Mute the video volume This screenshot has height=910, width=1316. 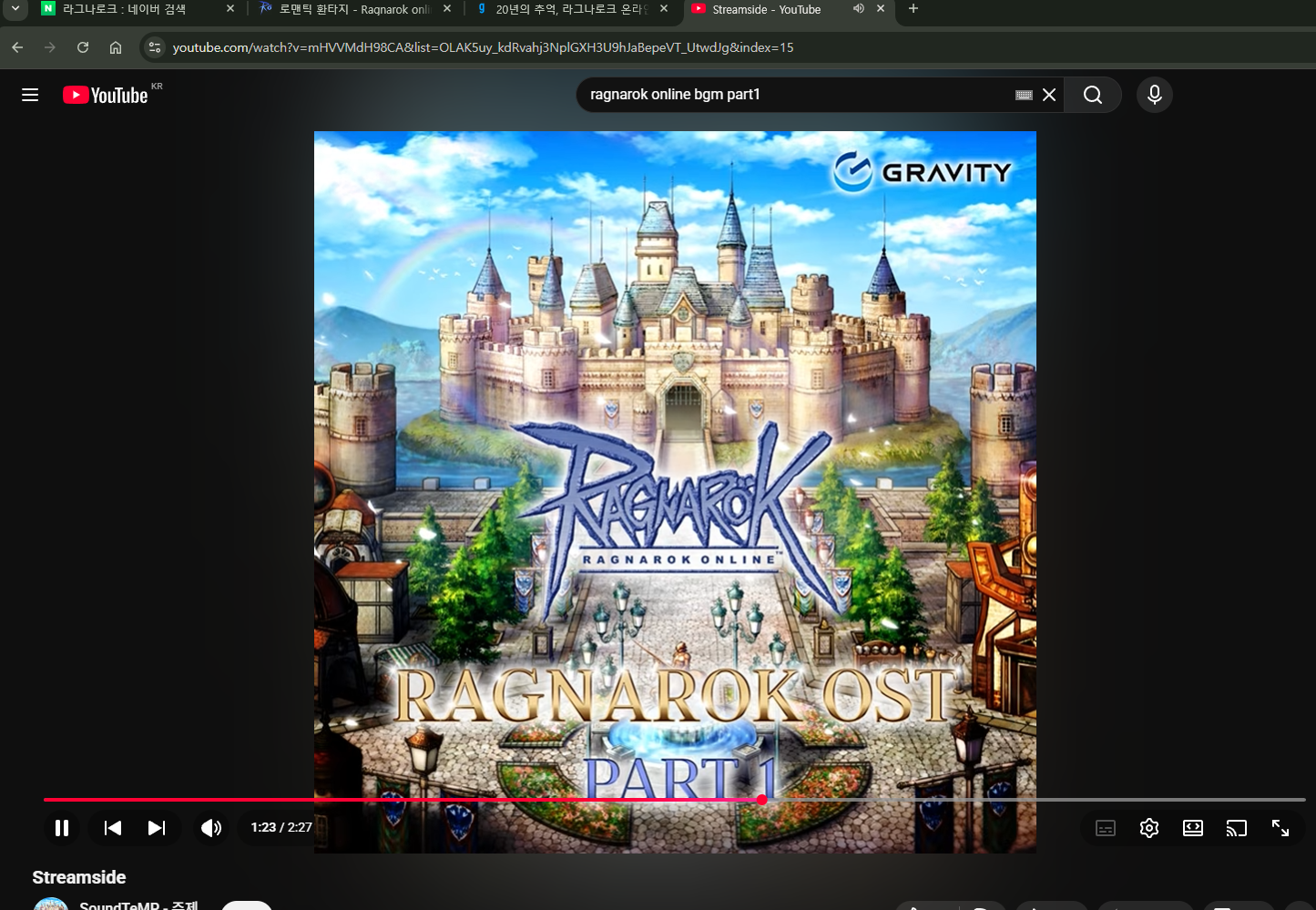point(211,828)
